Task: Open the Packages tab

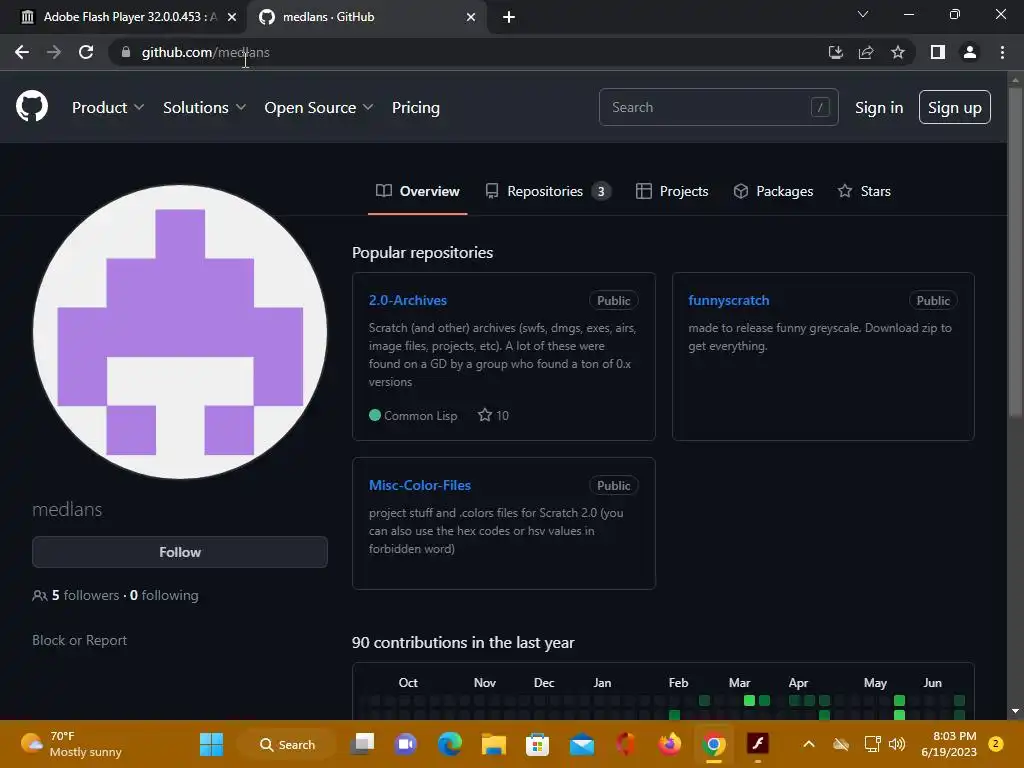Action: [773, 191]
